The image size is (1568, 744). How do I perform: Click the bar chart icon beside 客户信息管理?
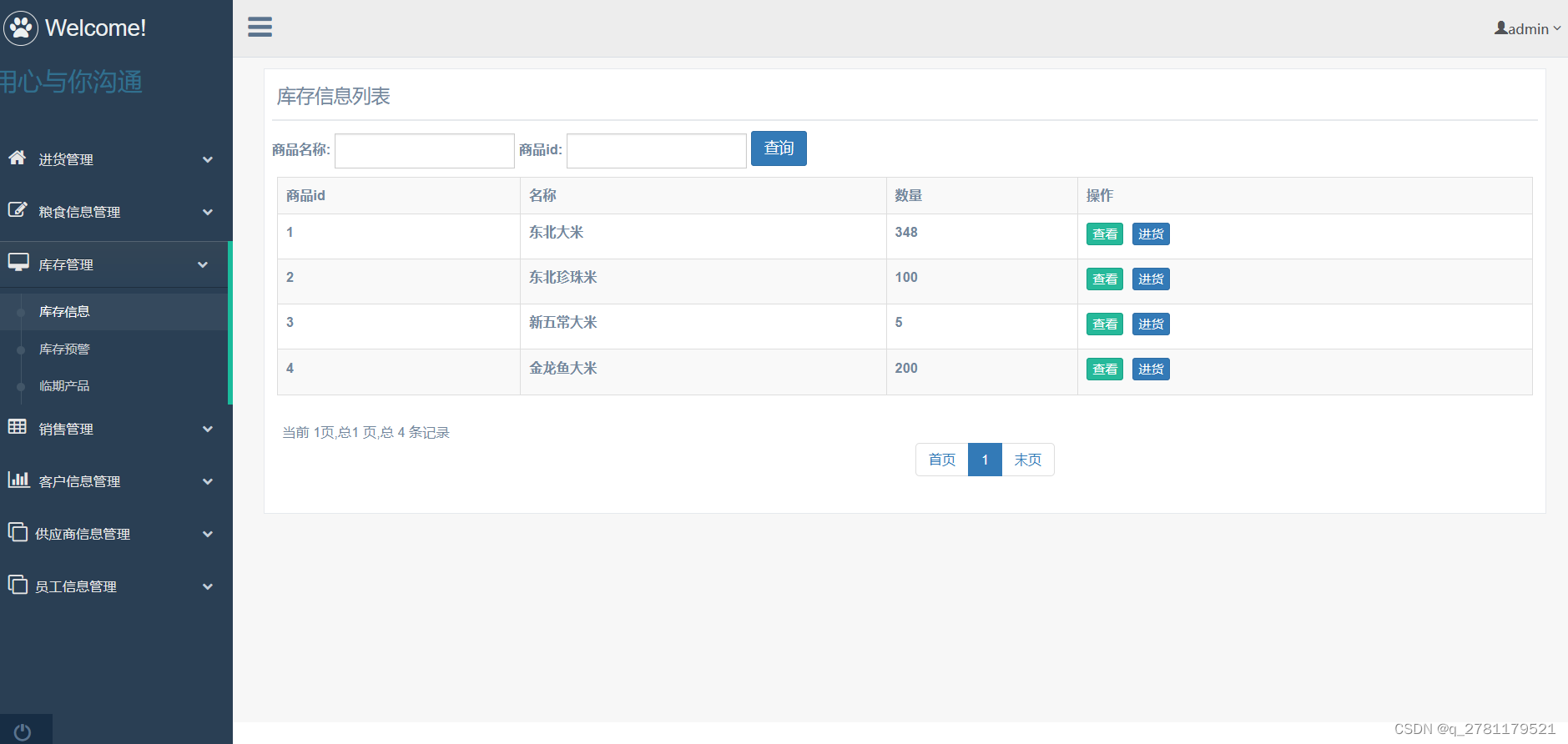18,479
